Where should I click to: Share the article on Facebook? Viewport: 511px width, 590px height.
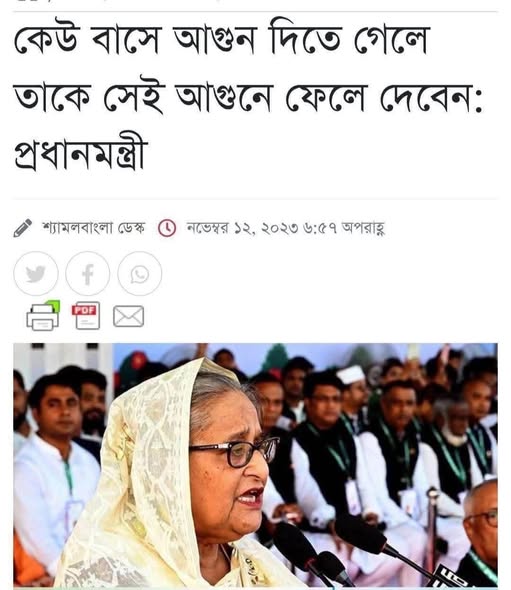coord(88,274)
